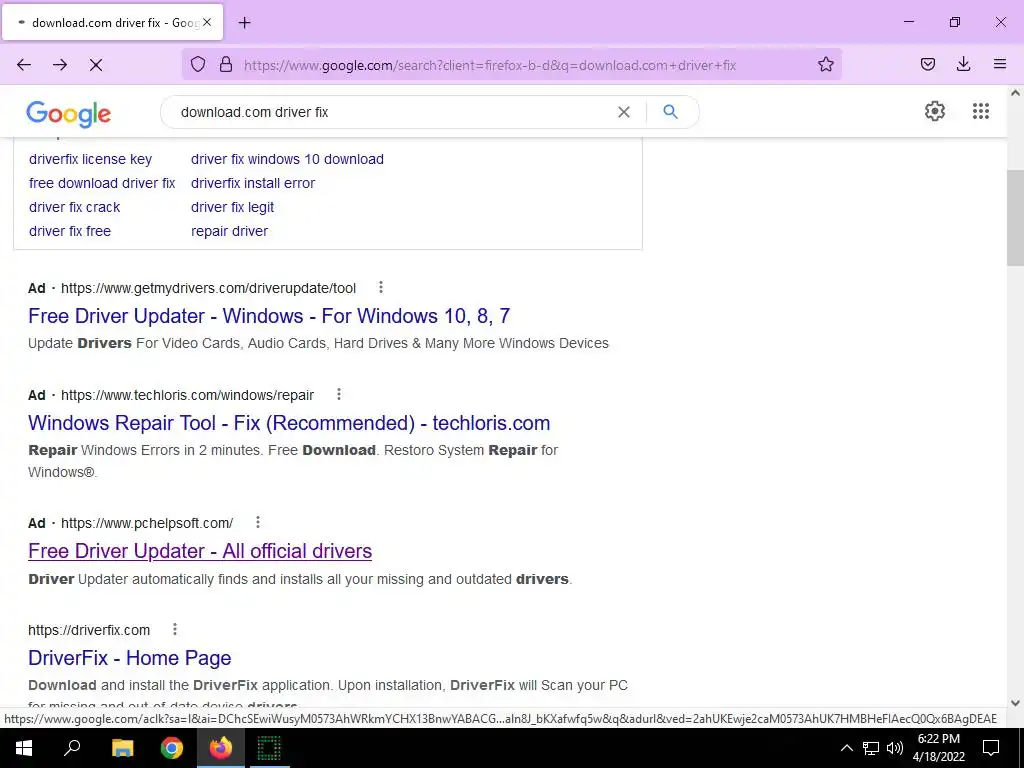Open the green square taskbar app
1024x768 pixels.
[269, 748]
